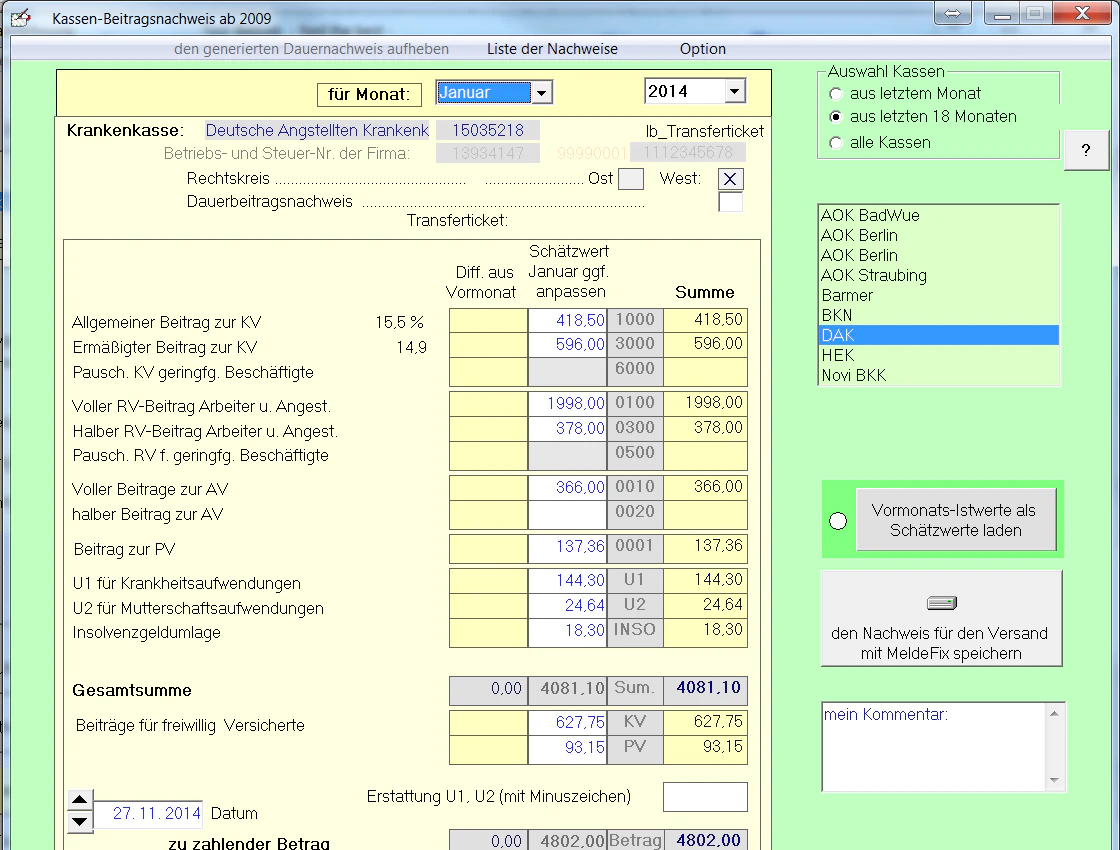Click U2 Mutterschaftsaufwendungen Schätzwert 24,64 field
Screen dimensions: 1120x850
(x=567, y=605)
